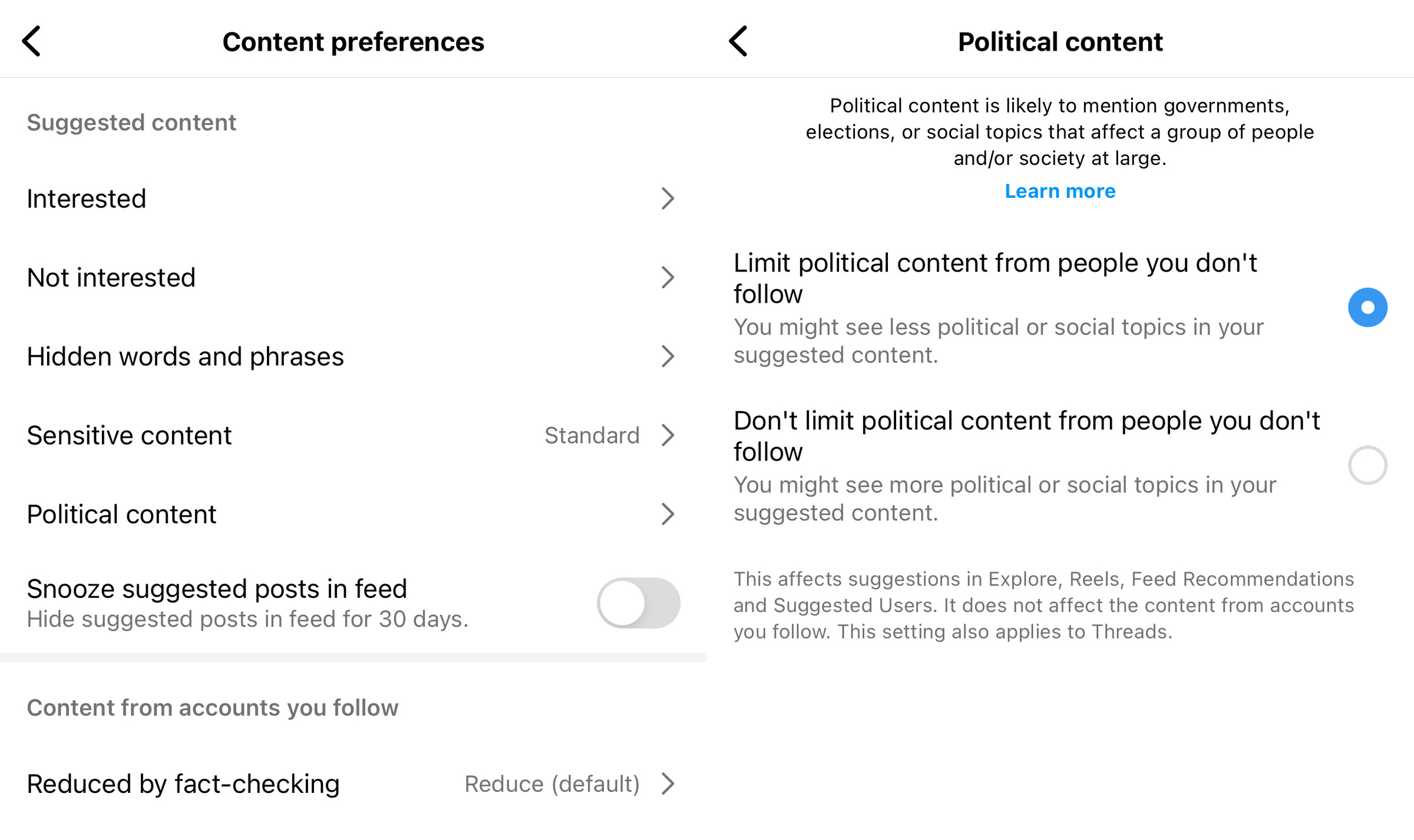Open the Sensitive content Standard setting
The image size is (1414, 840).
point(353,435)
